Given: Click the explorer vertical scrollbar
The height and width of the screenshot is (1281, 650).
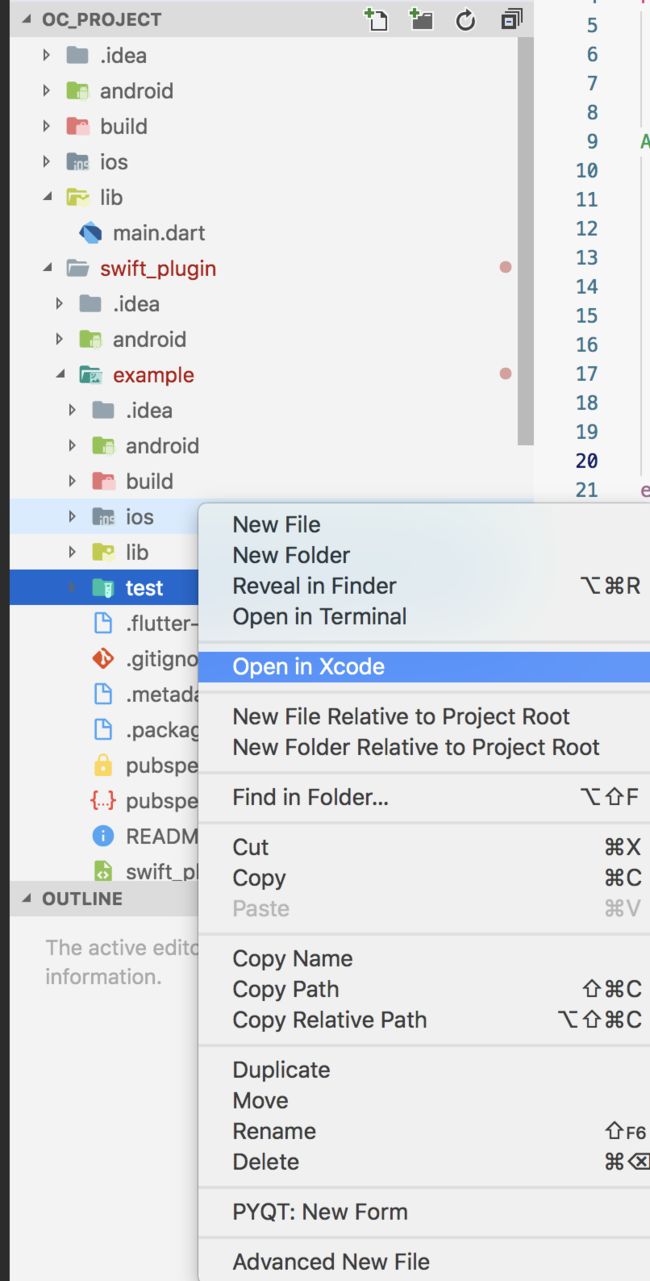Looking at the screenshot, I should pos(526,240).
